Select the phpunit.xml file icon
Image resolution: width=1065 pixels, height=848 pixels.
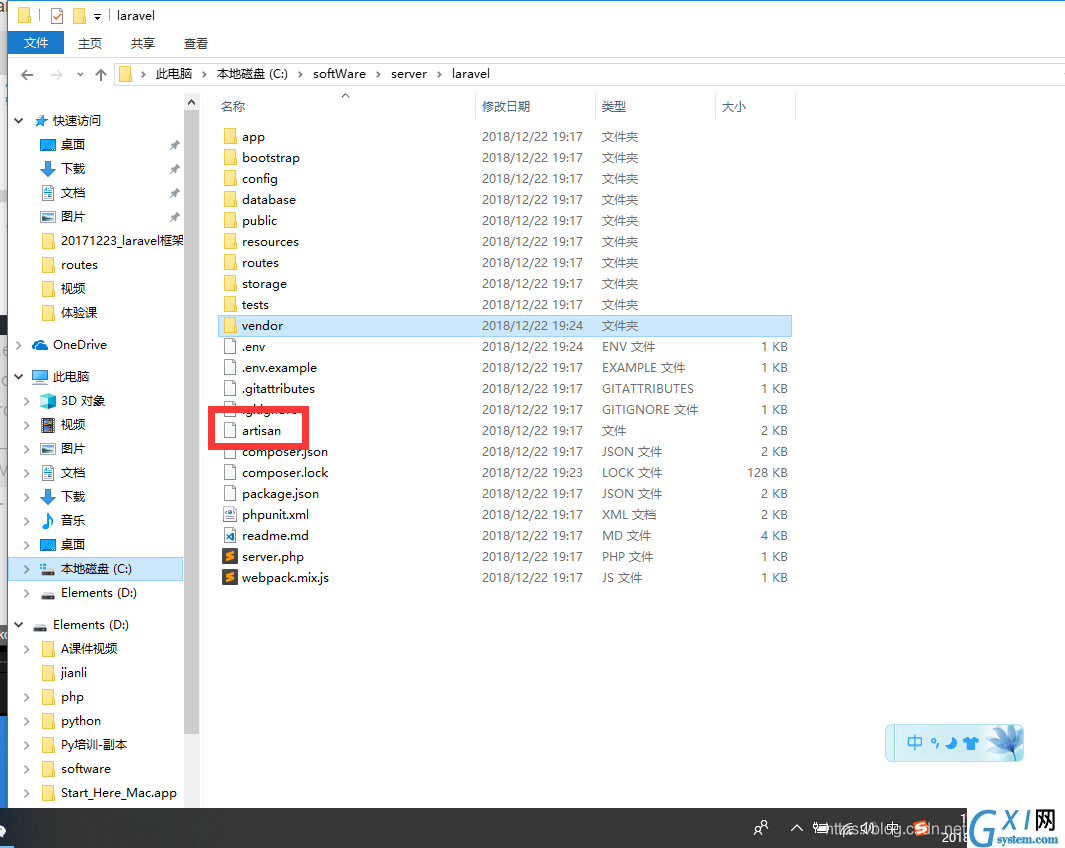pyautogui.click(x=230, y=515)
